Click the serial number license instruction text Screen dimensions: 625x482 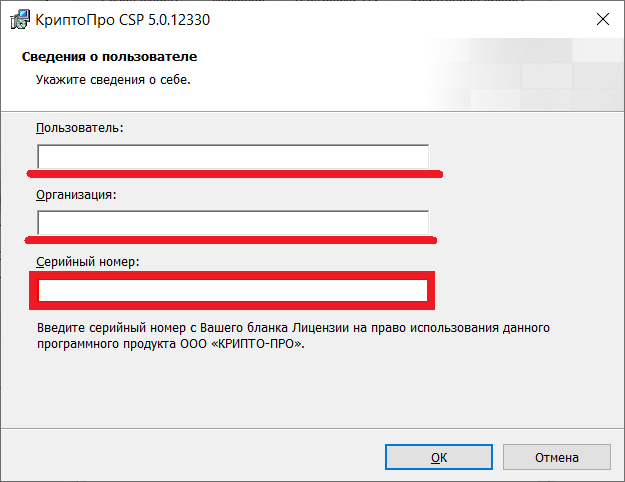292,335
